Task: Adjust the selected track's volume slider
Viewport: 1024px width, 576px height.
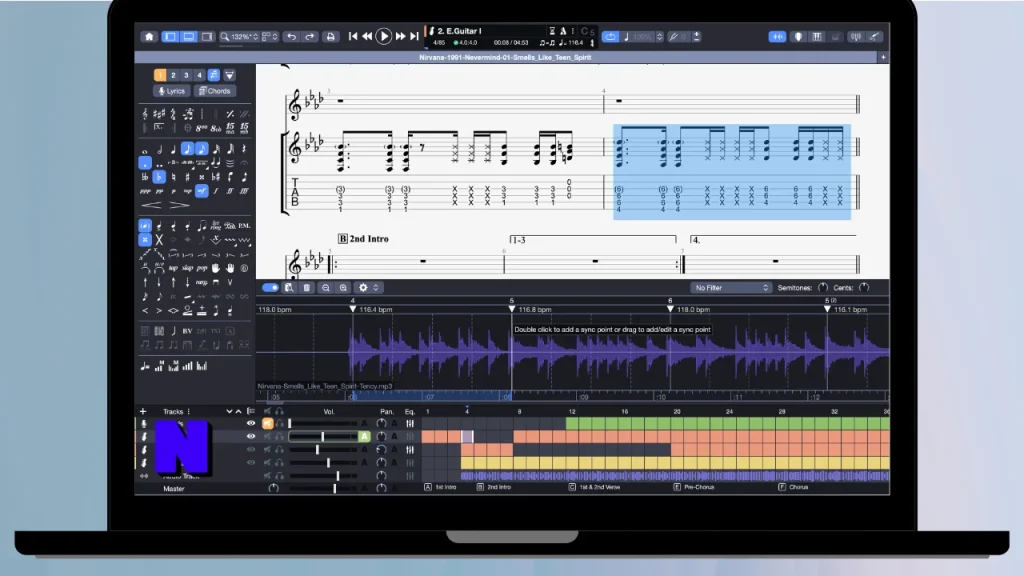Action: (323, 436)
